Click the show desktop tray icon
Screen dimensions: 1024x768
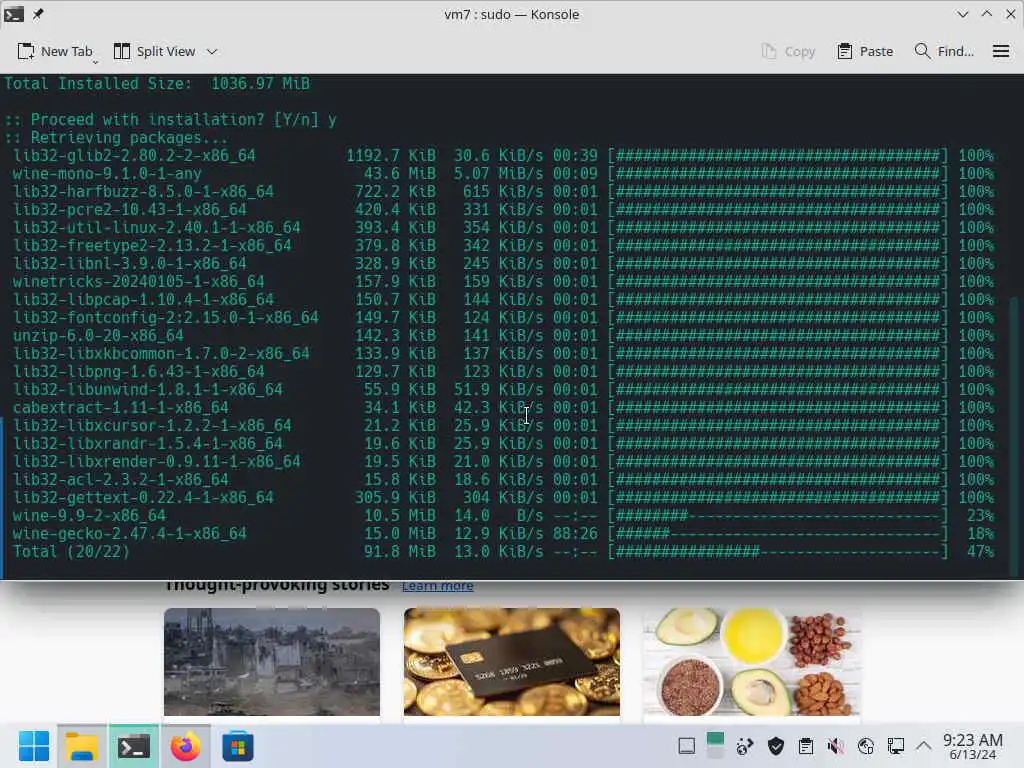coord(686,746)
